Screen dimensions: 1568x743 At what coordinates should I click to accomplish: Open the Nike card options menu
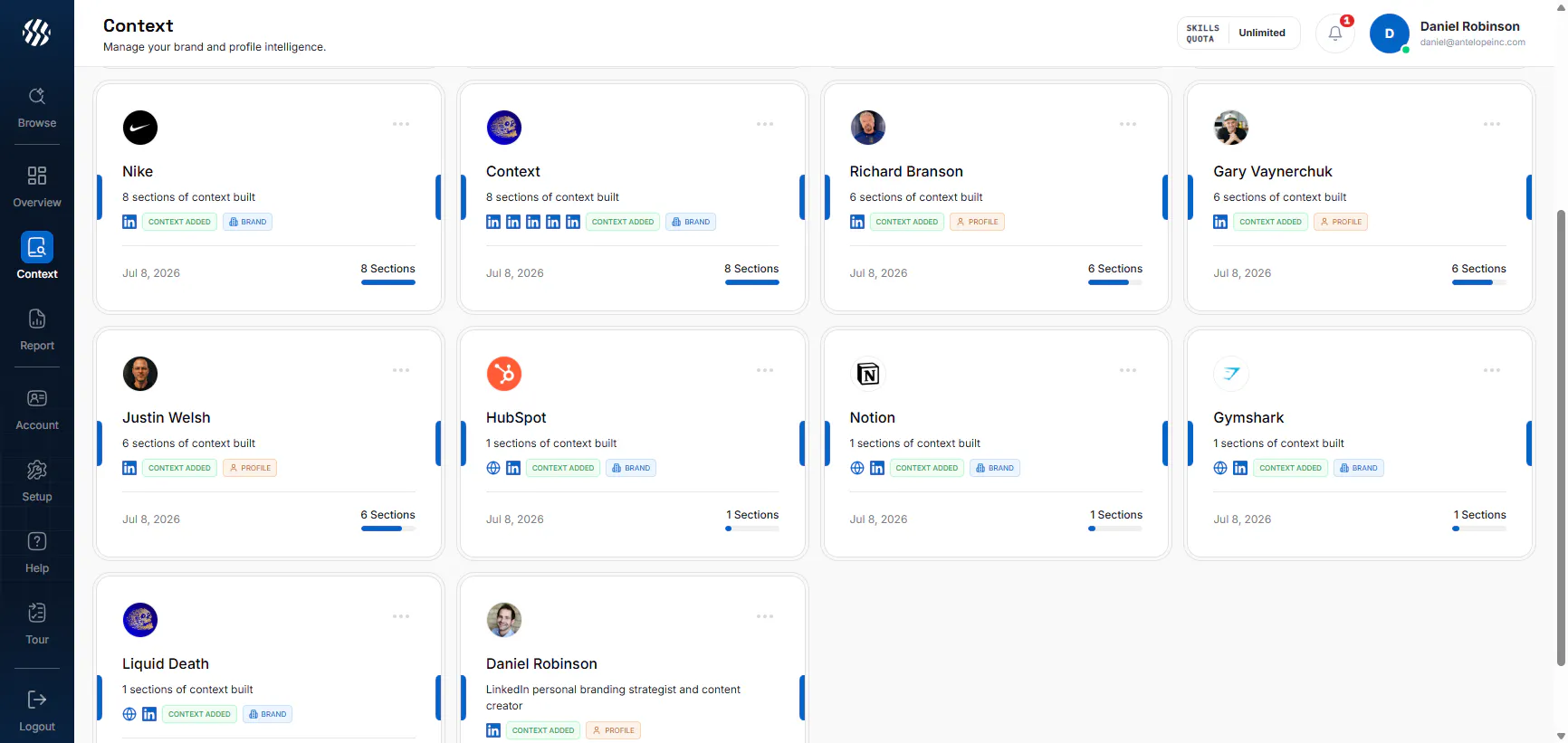click(401, 124)
